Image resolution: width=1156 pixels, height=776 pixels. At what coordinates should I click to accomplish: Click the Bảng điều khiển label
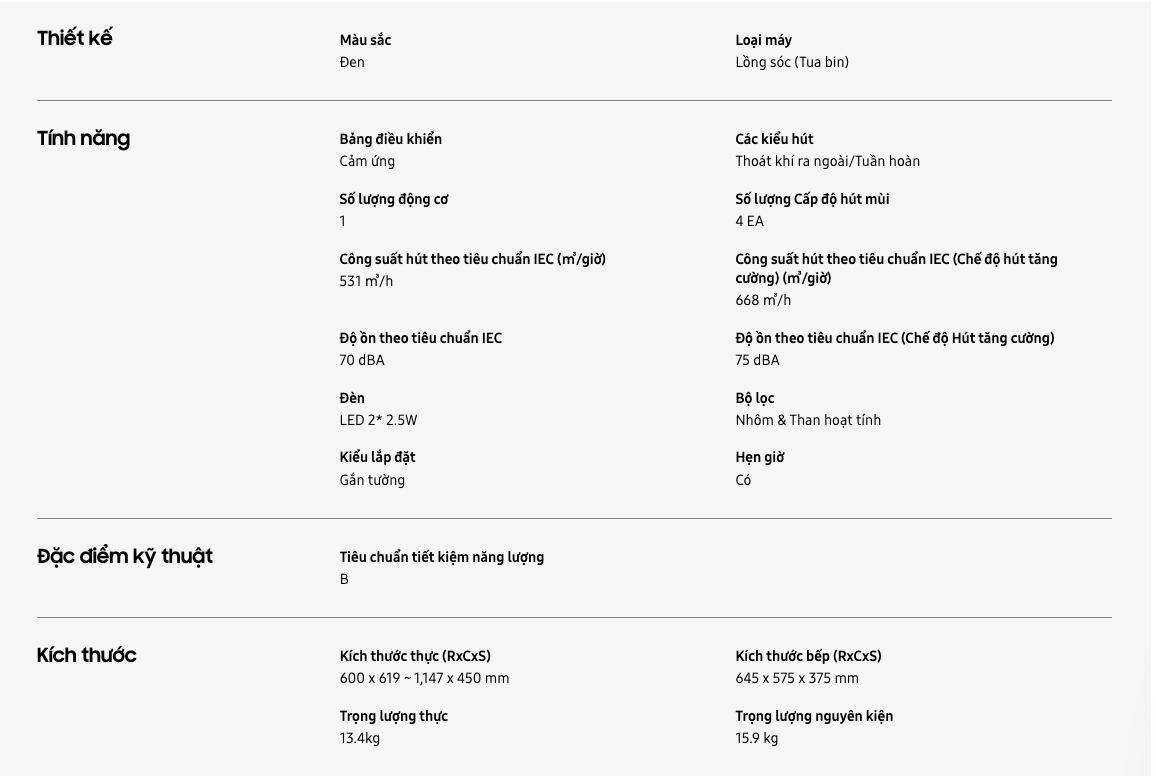coord(390,139)
